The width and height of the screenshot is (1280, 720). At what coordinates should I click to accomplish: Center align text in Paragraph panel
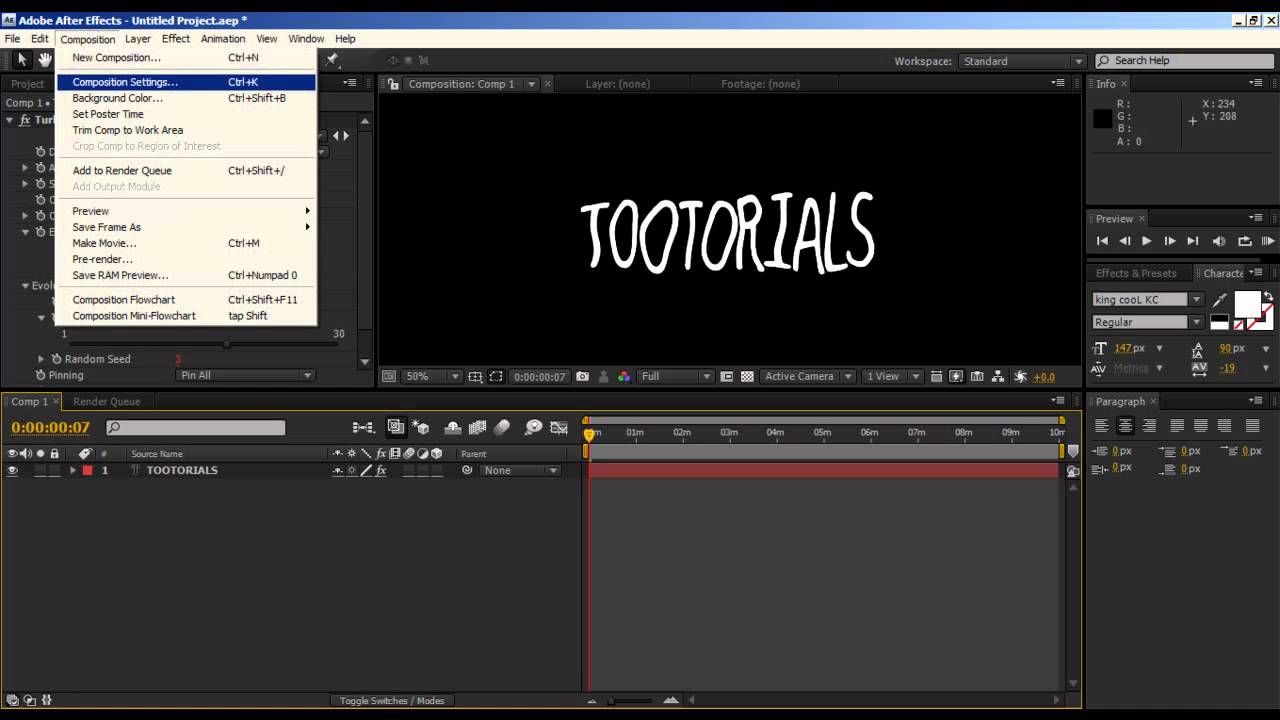(x=1125, y=426)
